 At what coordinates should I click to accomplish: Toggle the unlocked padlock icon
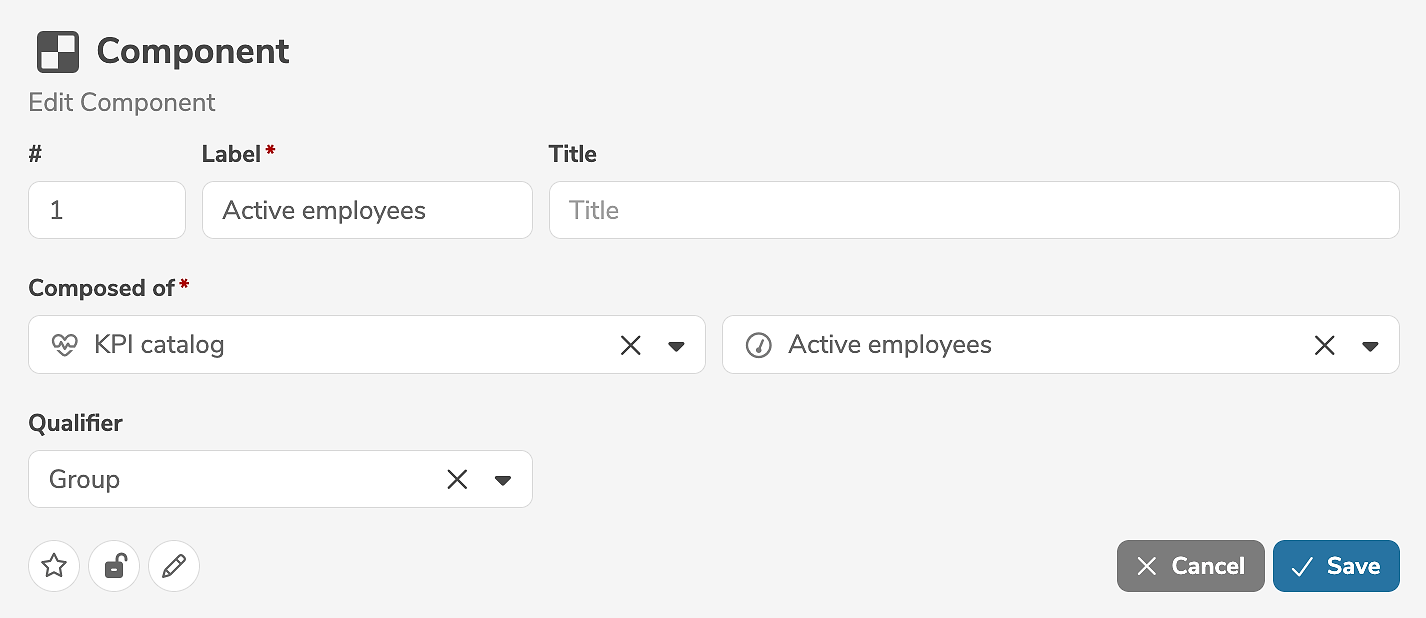114,567
